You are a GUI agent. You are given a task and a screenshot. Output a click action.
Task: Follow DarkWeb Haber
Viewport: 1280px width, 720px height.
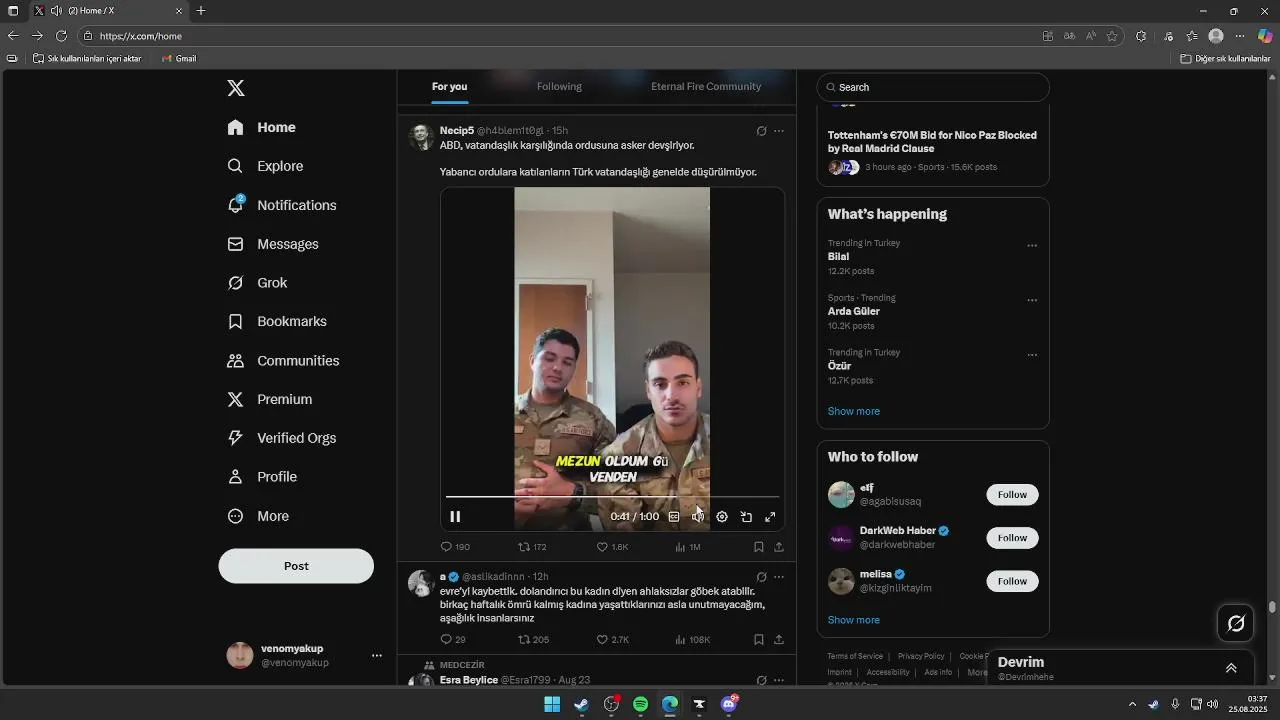[x=1012, y=538]
